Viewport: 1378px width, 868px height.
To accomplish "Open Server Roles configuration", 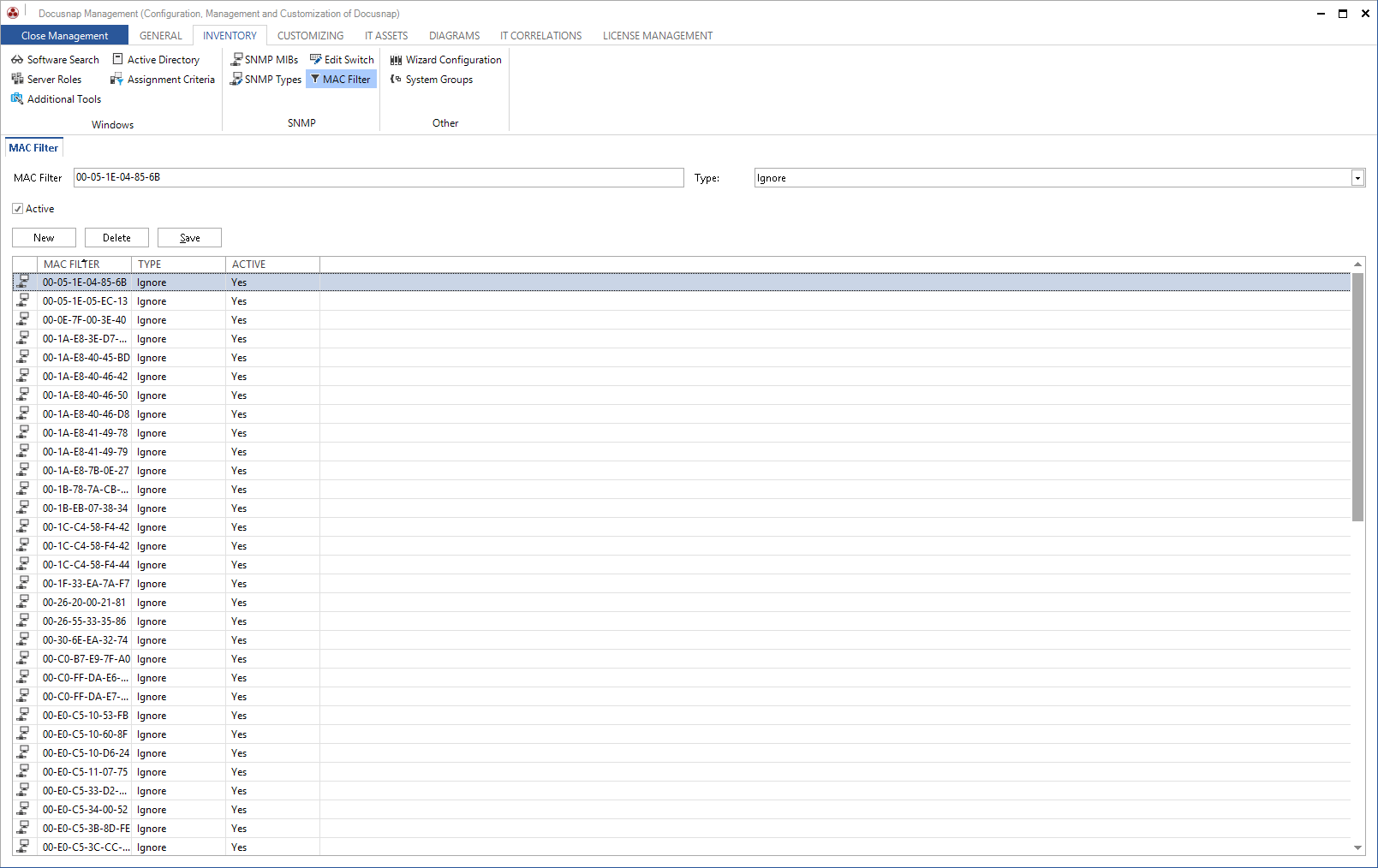I will pyautogui.click(x=46, y=80).
